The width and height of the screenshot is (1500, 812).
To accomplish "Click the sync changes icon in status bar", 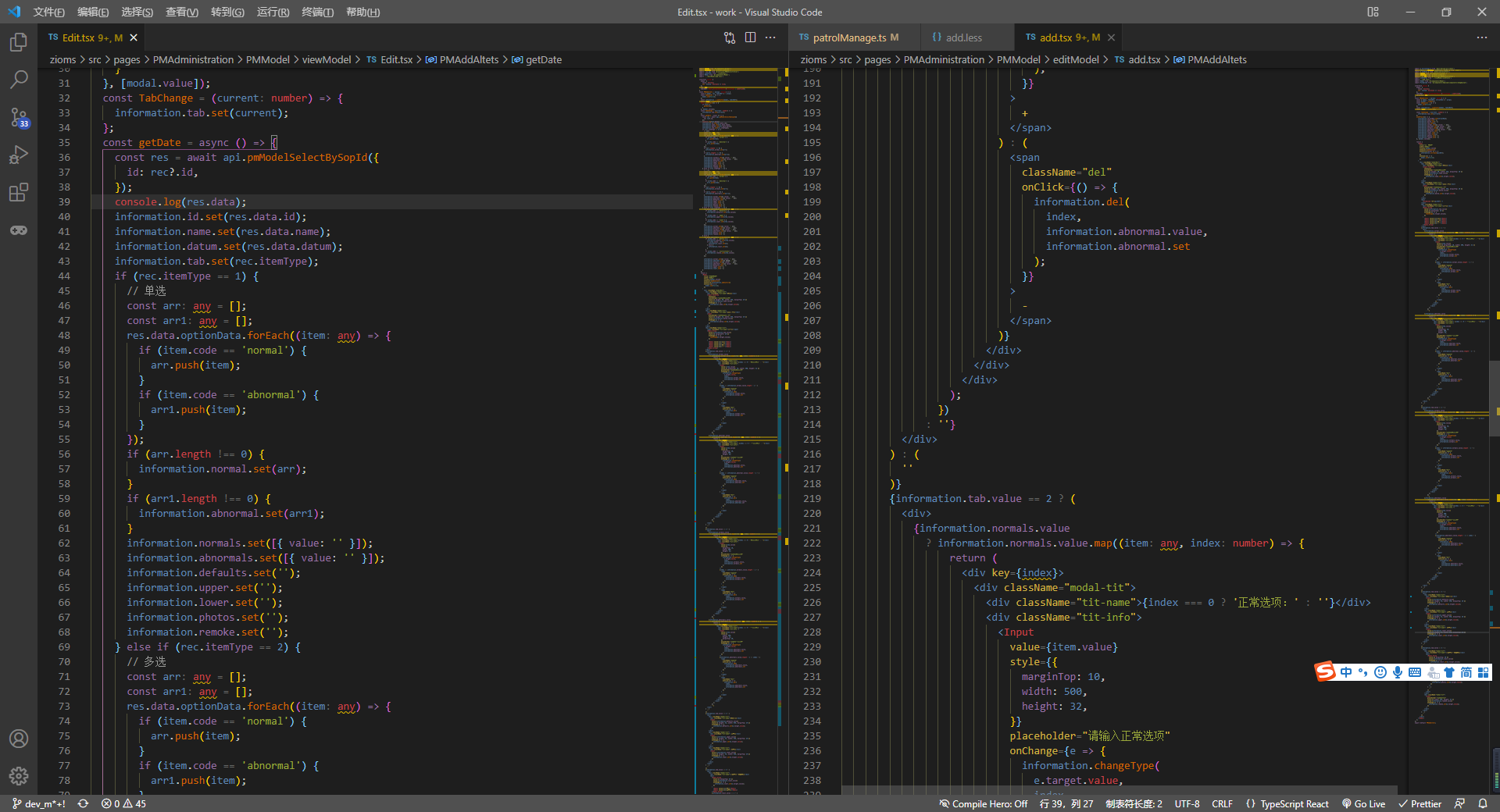I will tap(83, 803).
